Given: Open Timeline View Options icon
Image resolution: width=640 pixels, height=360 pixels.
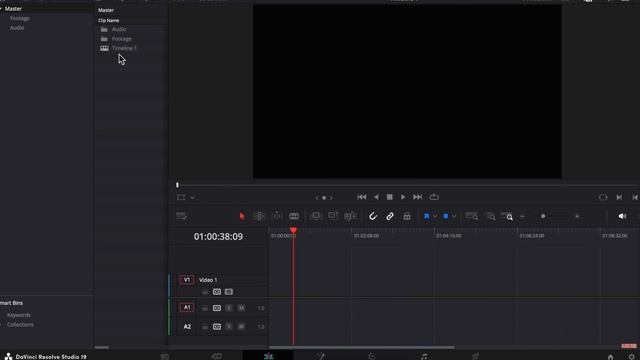Looking at the screenshot, I should click(181, 216).
